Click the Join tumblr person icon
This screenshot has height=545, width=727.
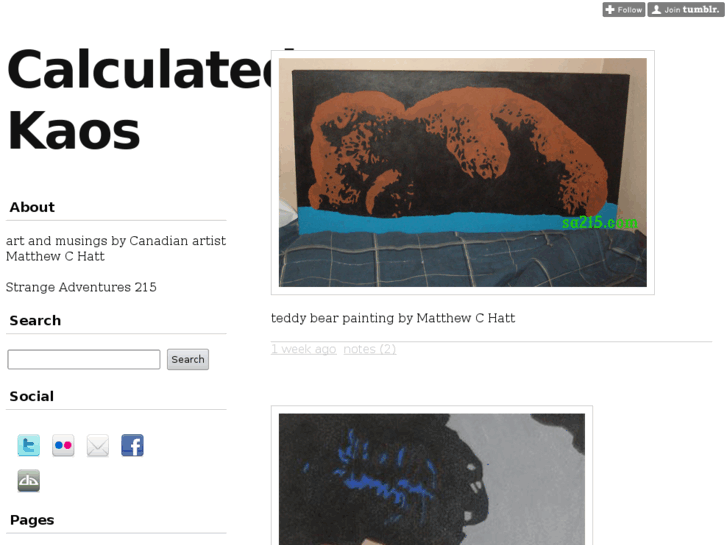[x=657, y=9]
